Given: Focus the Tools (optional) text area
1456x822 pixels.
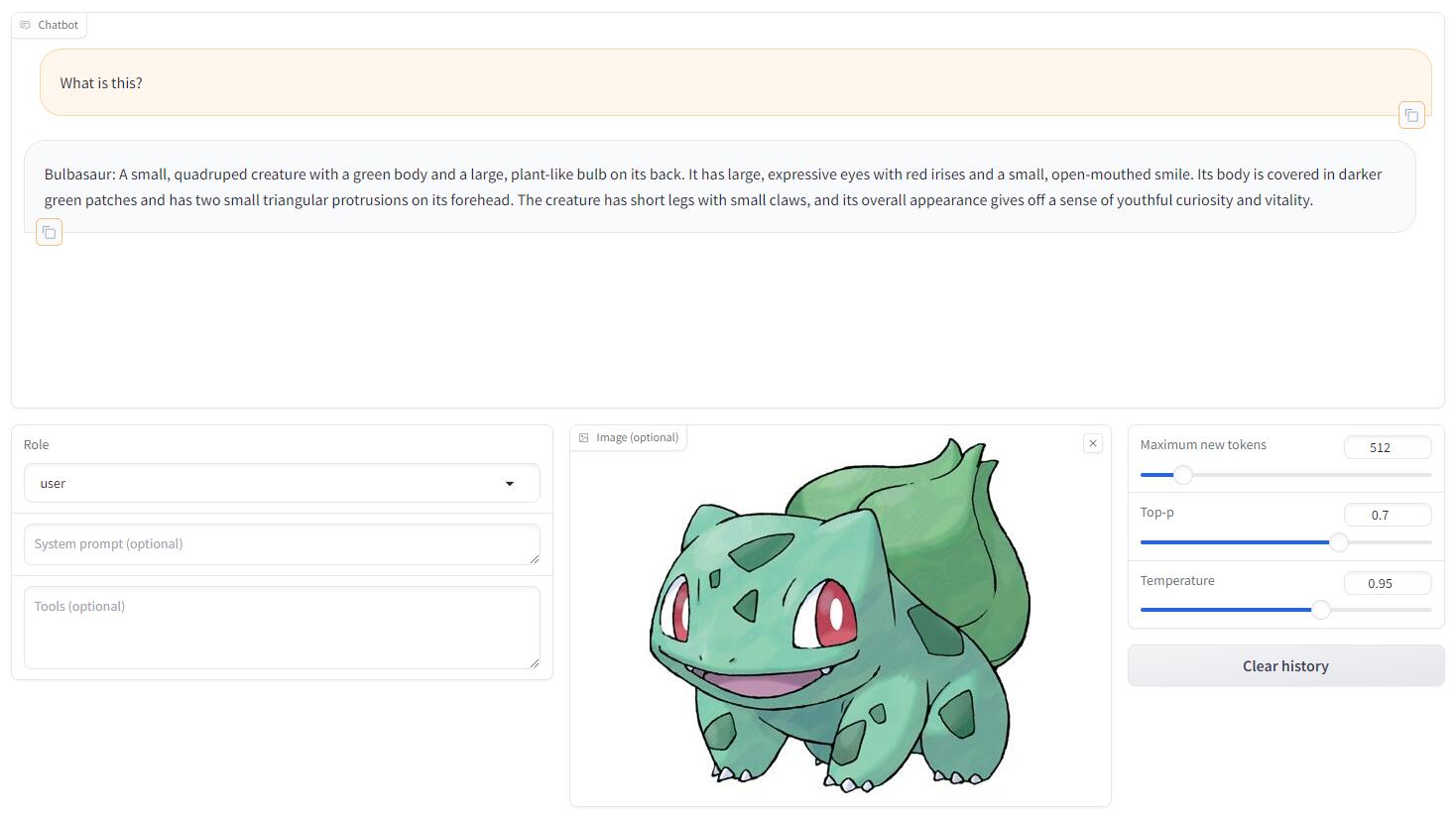Looking at the screenshot, I should coord(282,628).
